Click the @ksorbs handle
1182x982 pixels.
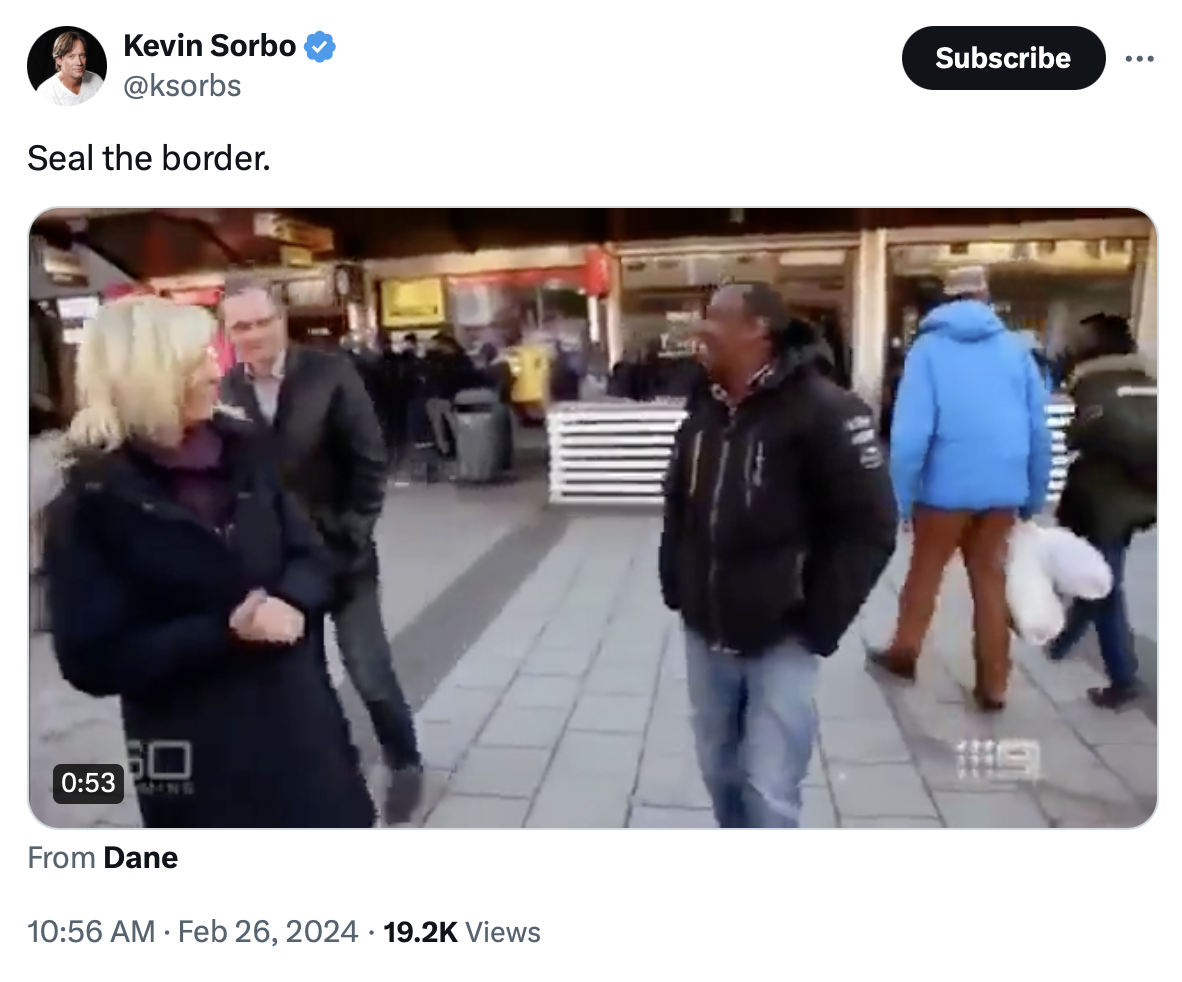click(182, 86)
